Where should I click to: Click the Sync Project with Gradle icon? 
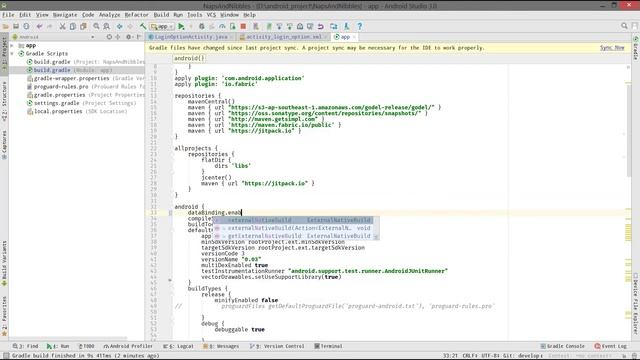point(269,27)
